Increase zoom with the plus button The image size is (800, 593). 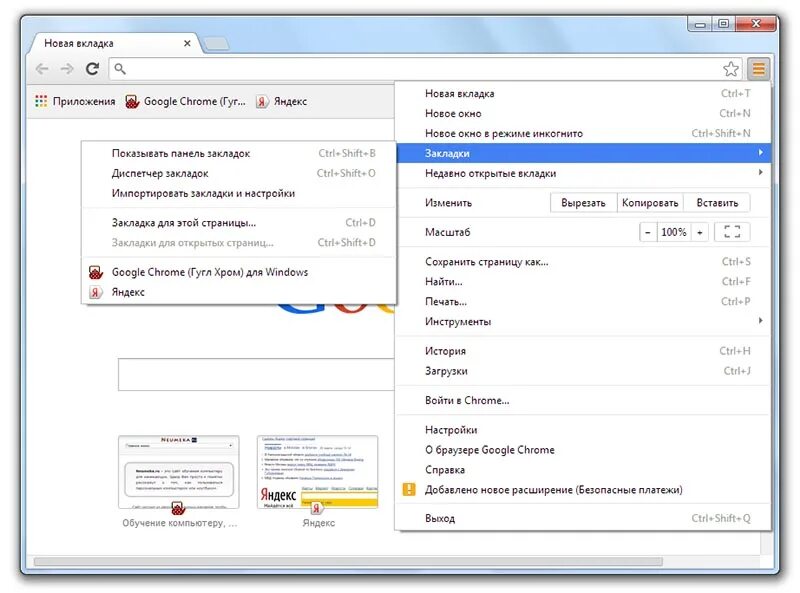pos(699,232)
